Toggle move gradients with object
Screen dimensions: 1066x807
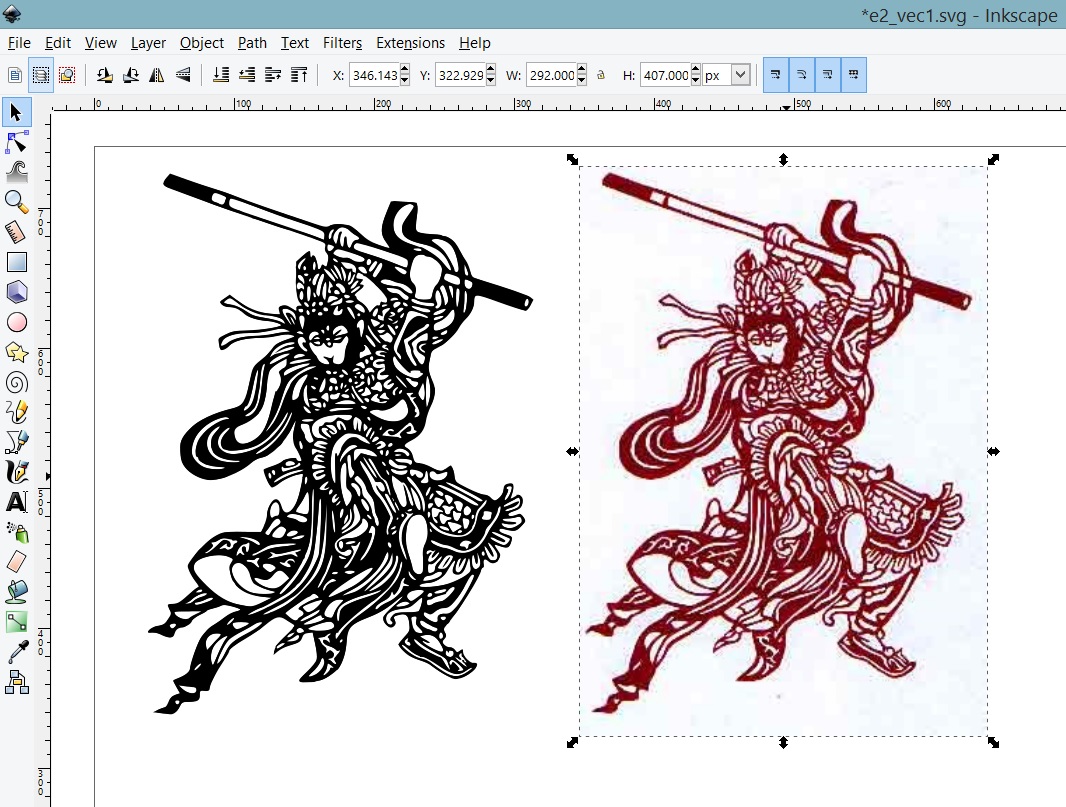[827, 75]
